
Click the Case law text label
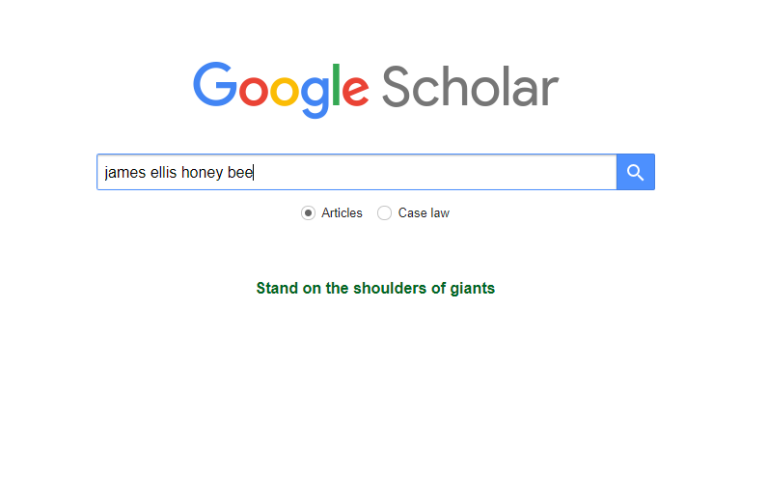[x=423, y=213]
